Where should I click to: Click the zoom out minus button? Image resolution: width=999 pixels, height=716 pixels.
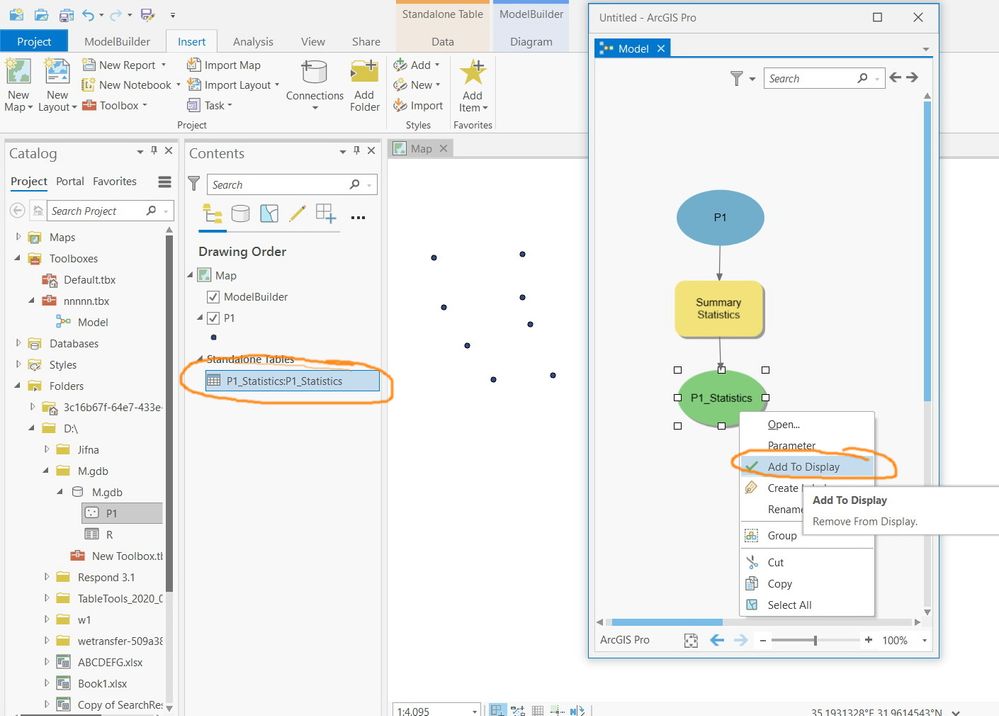763,640
